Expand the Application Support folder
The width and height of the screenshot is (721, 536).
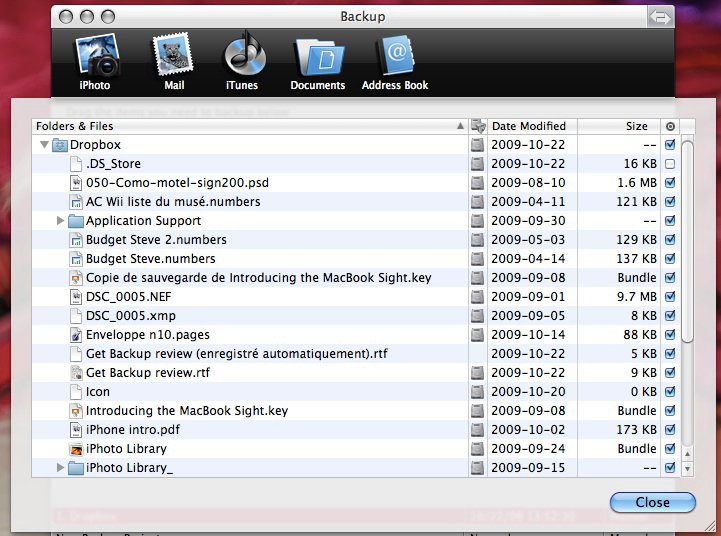tap(60, 221)
